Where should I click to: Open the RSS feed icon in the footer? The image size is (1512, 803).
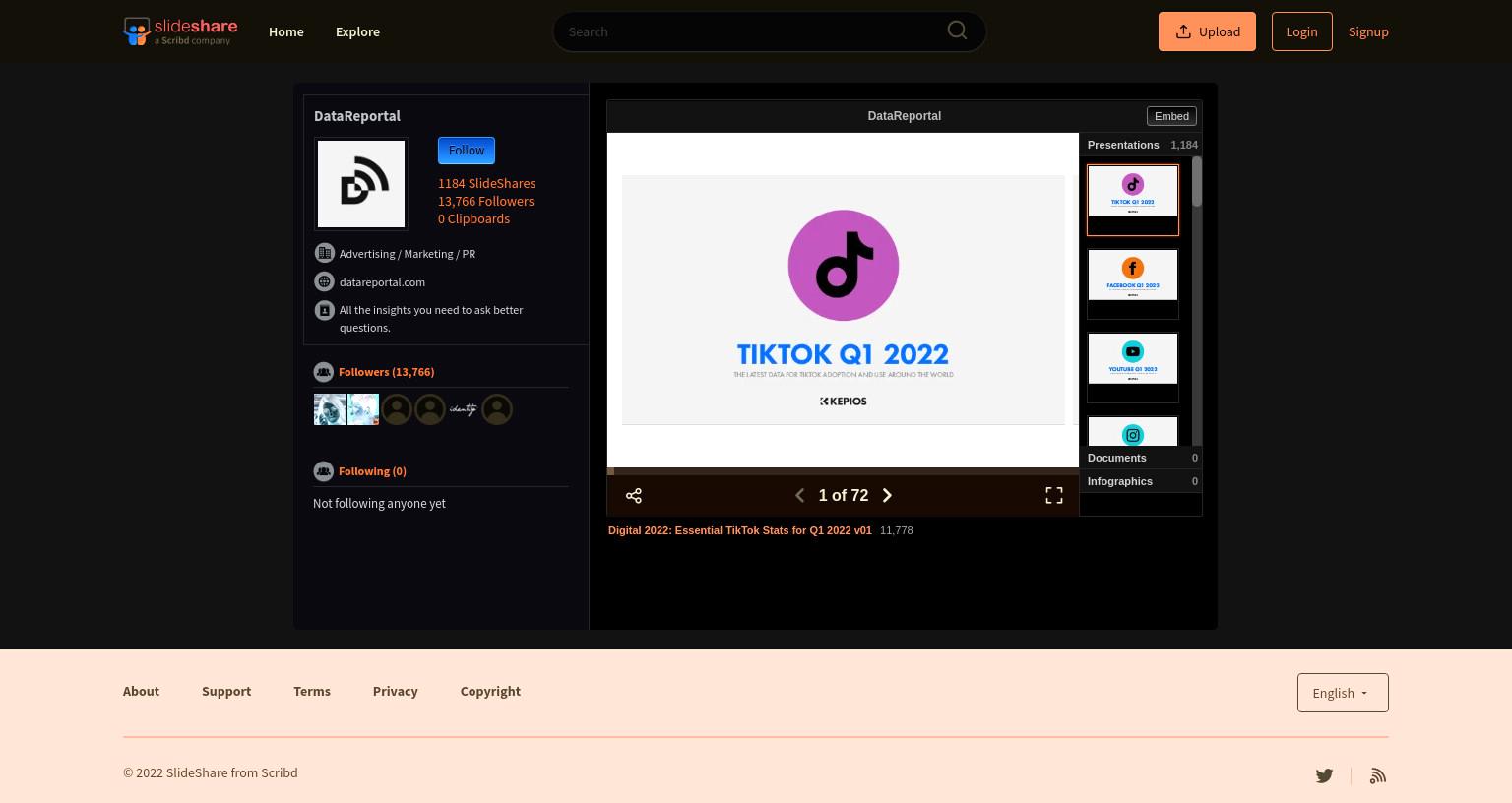(1378, 775)
